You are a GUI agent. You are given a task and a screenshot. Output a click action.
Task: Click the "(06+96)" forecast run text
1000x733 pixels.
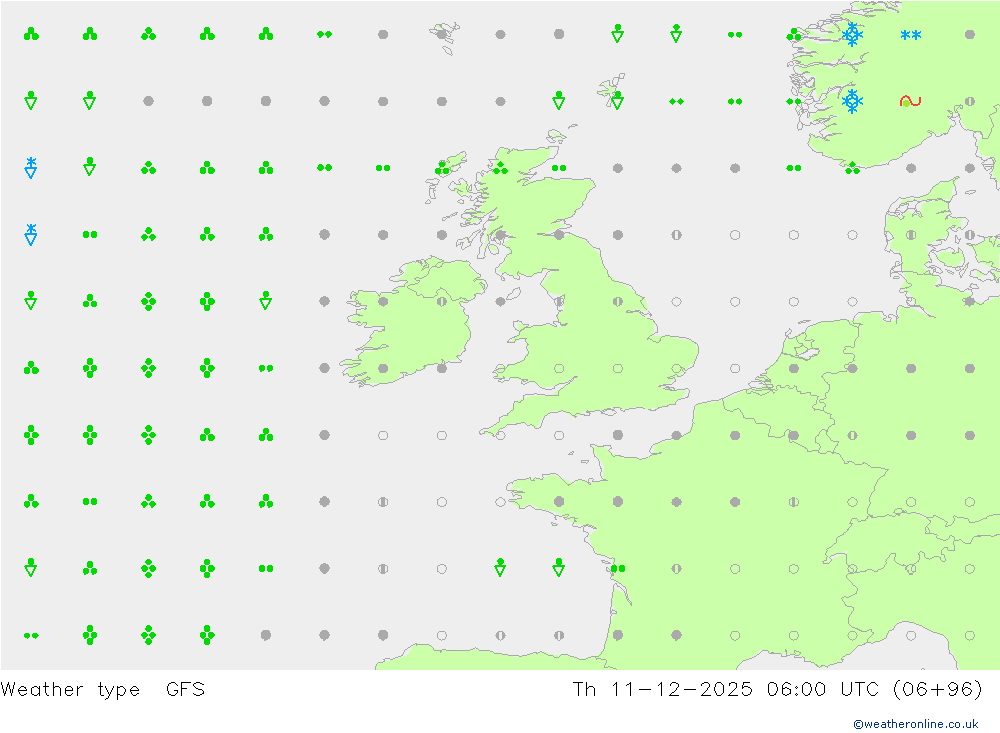pos(938,689)
